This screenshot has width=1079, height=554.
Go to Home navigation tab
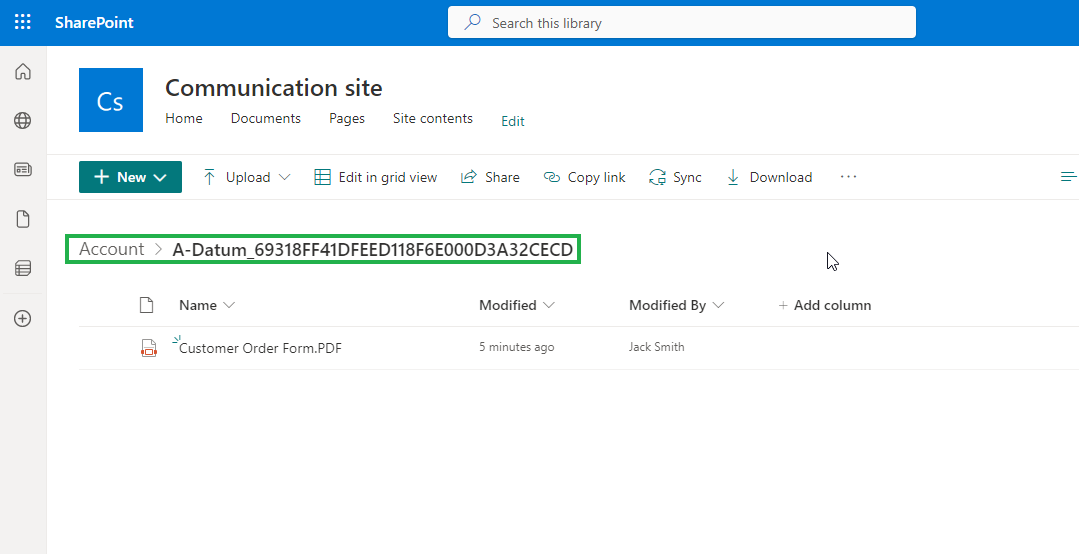pos(184,118)
